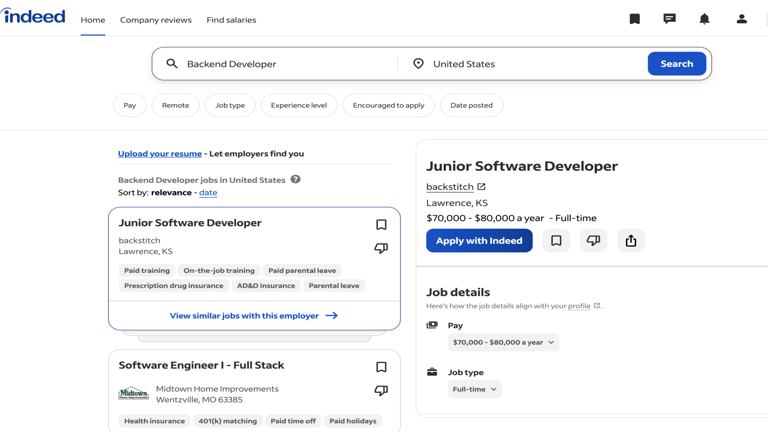
Task: Expand the Full-time job type dropdown
Action: [x=474, y=389]
